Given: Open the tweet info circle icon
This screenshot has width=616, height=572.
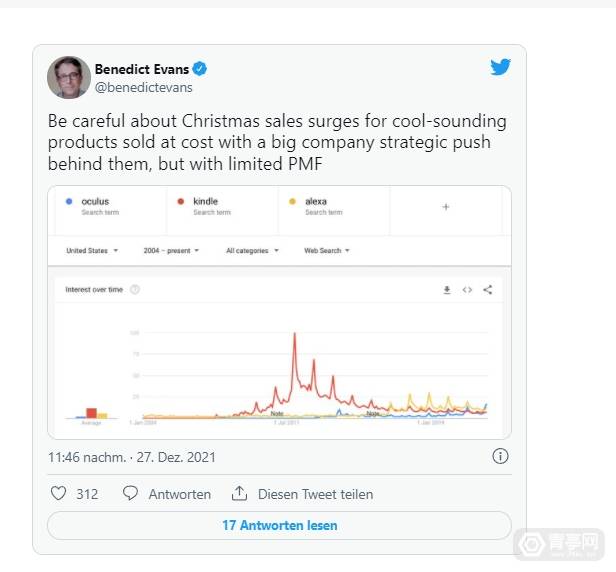Looking at the screenshot, I should click(500, 456).
